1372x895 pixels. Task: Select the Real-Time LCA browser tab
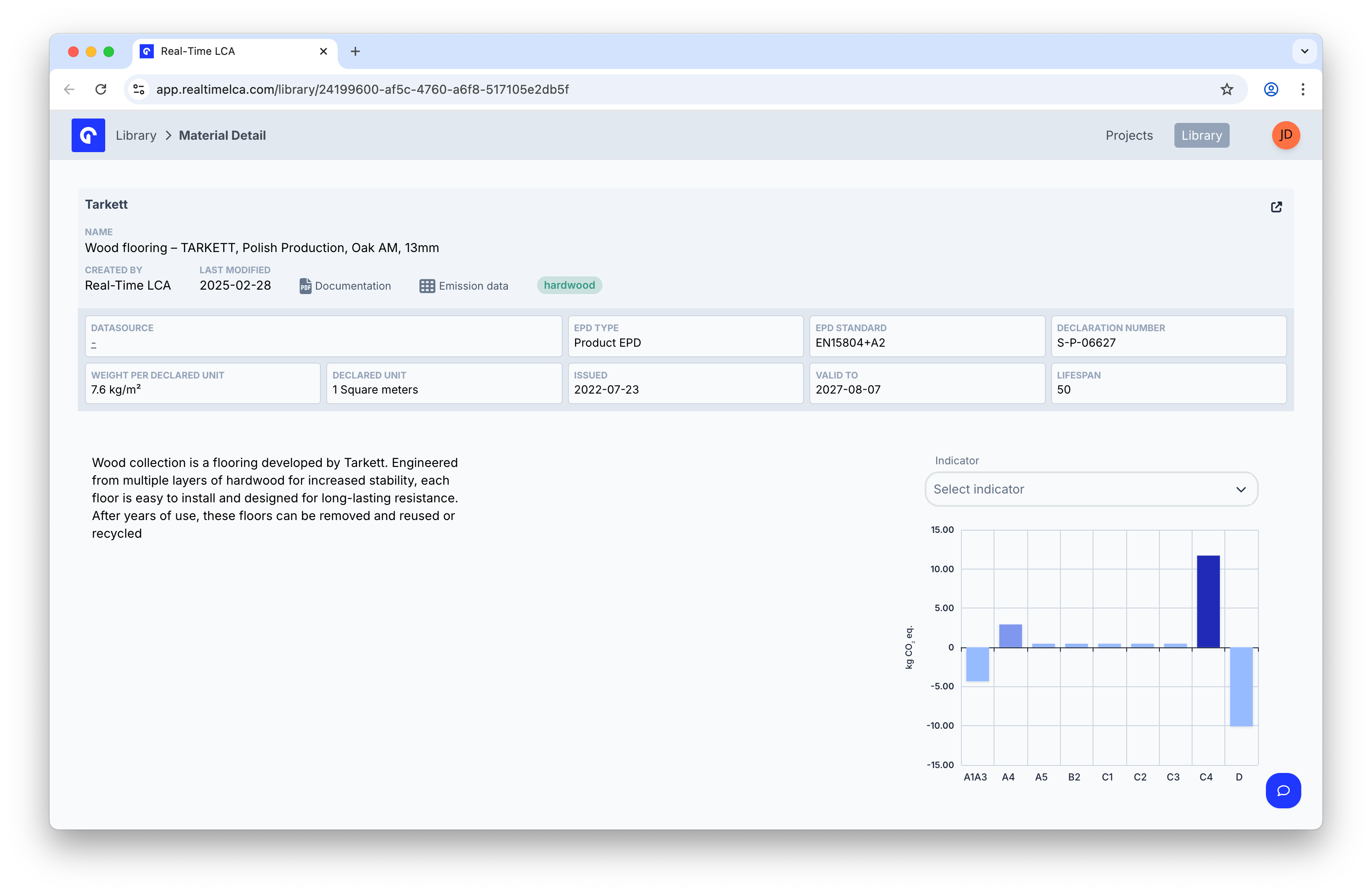(x=235, y=51)
